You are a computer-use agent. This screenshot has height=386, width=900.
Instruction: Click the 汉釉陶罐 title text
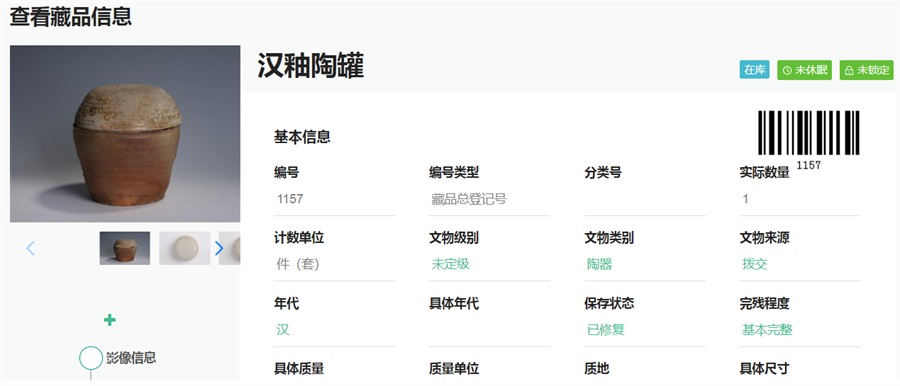click(x=311, y=66)
